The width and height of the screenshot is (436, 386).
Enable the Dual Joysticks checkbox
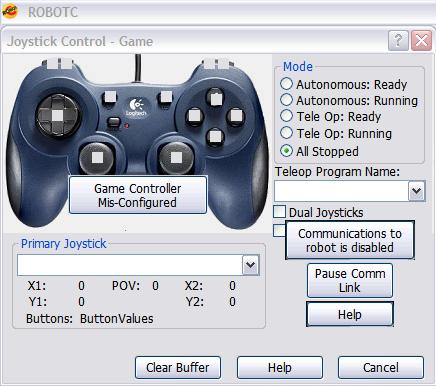[280, 212]
